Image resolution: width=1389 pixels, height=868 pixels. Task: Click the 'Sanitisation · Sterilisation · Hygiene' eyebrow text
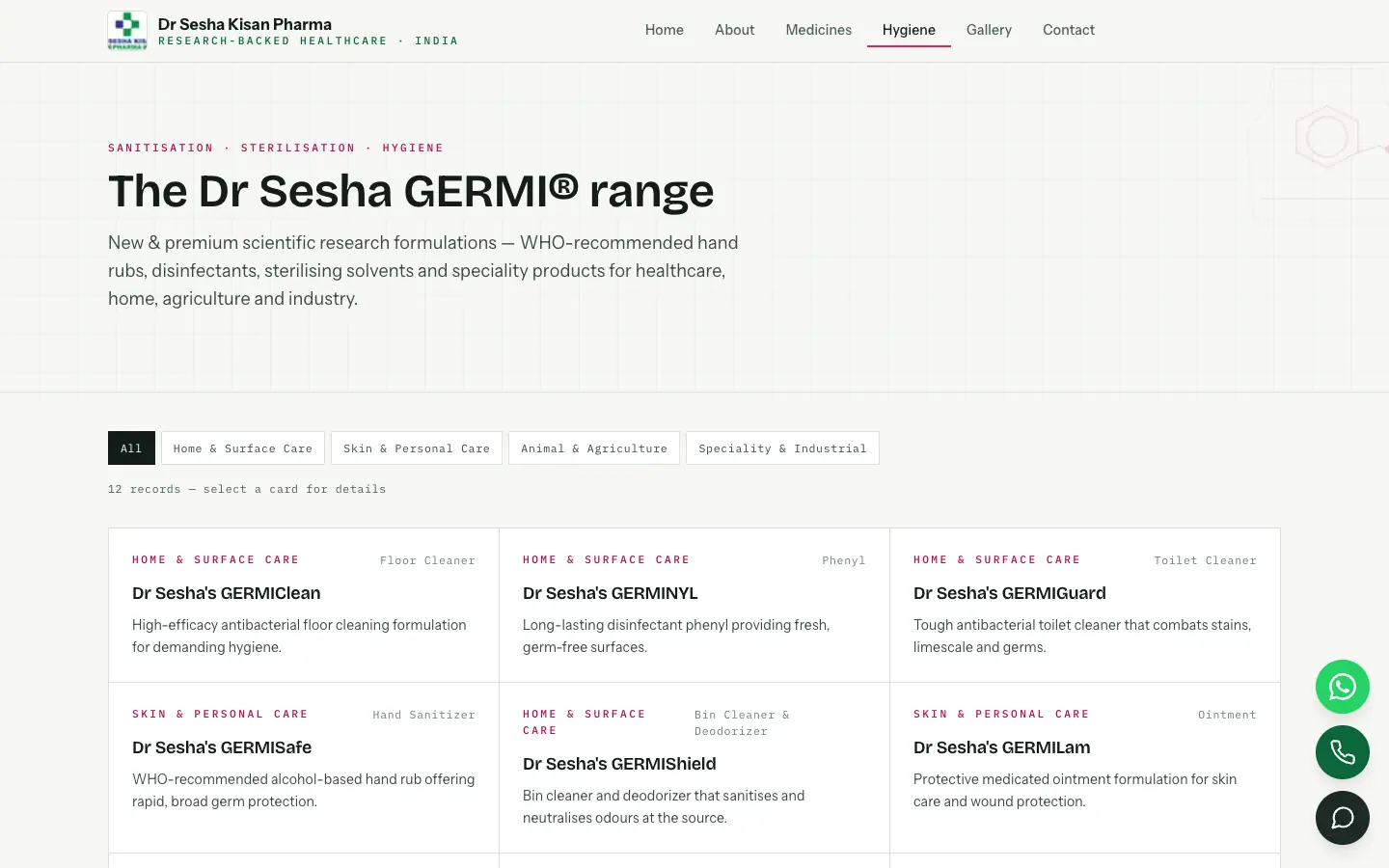pyautogui.click(x=276, y=148)
